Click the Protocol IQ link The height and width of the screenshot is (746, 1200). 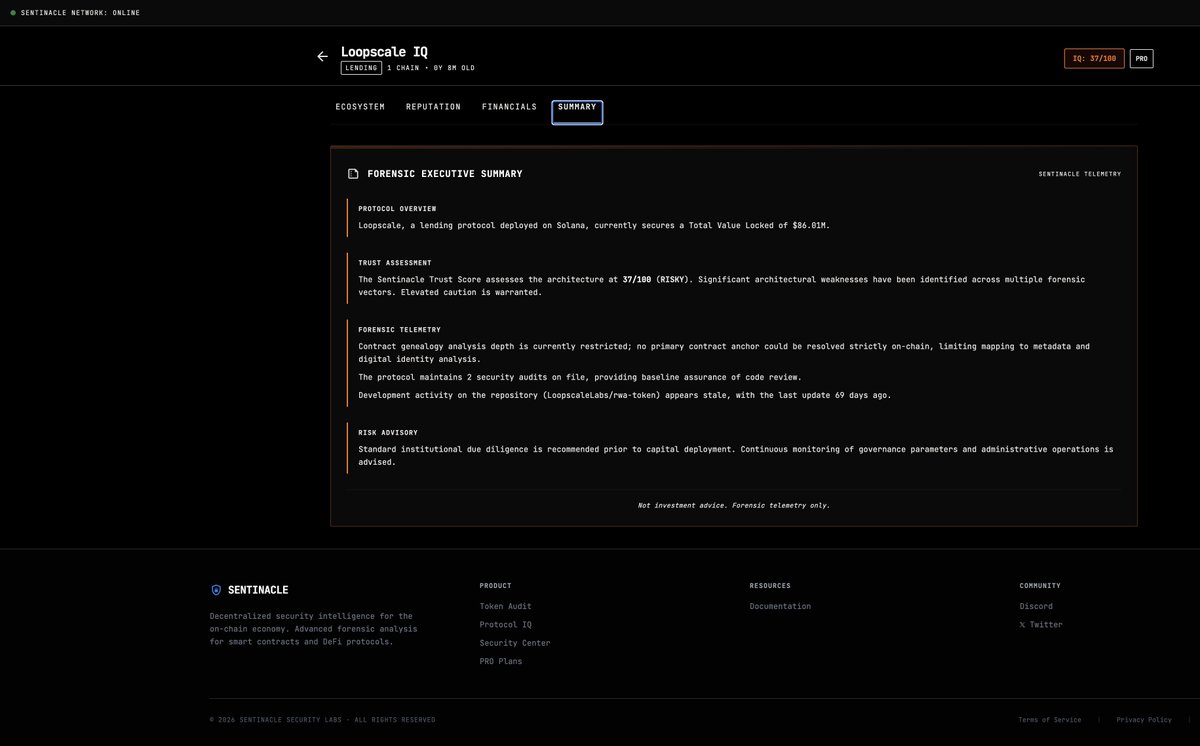(505, 623)
